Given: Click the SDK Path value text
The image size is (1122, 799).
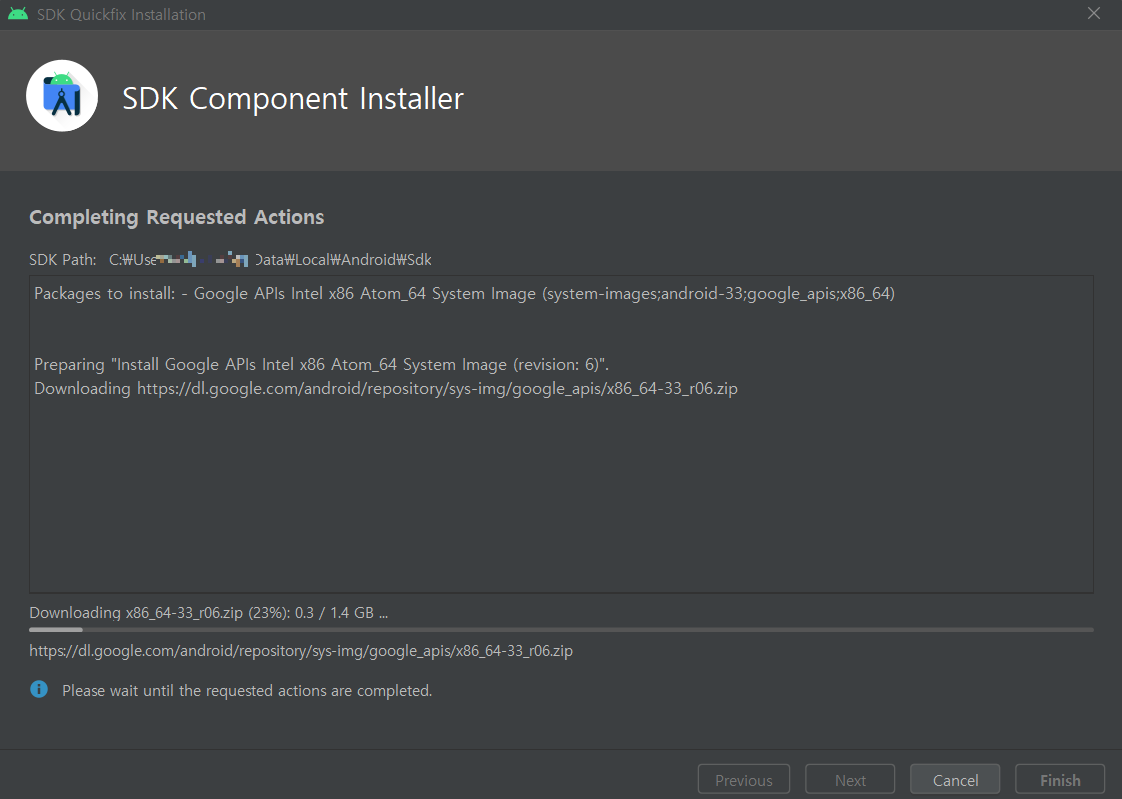Looking at the screenshot, I should click(270, 260).
